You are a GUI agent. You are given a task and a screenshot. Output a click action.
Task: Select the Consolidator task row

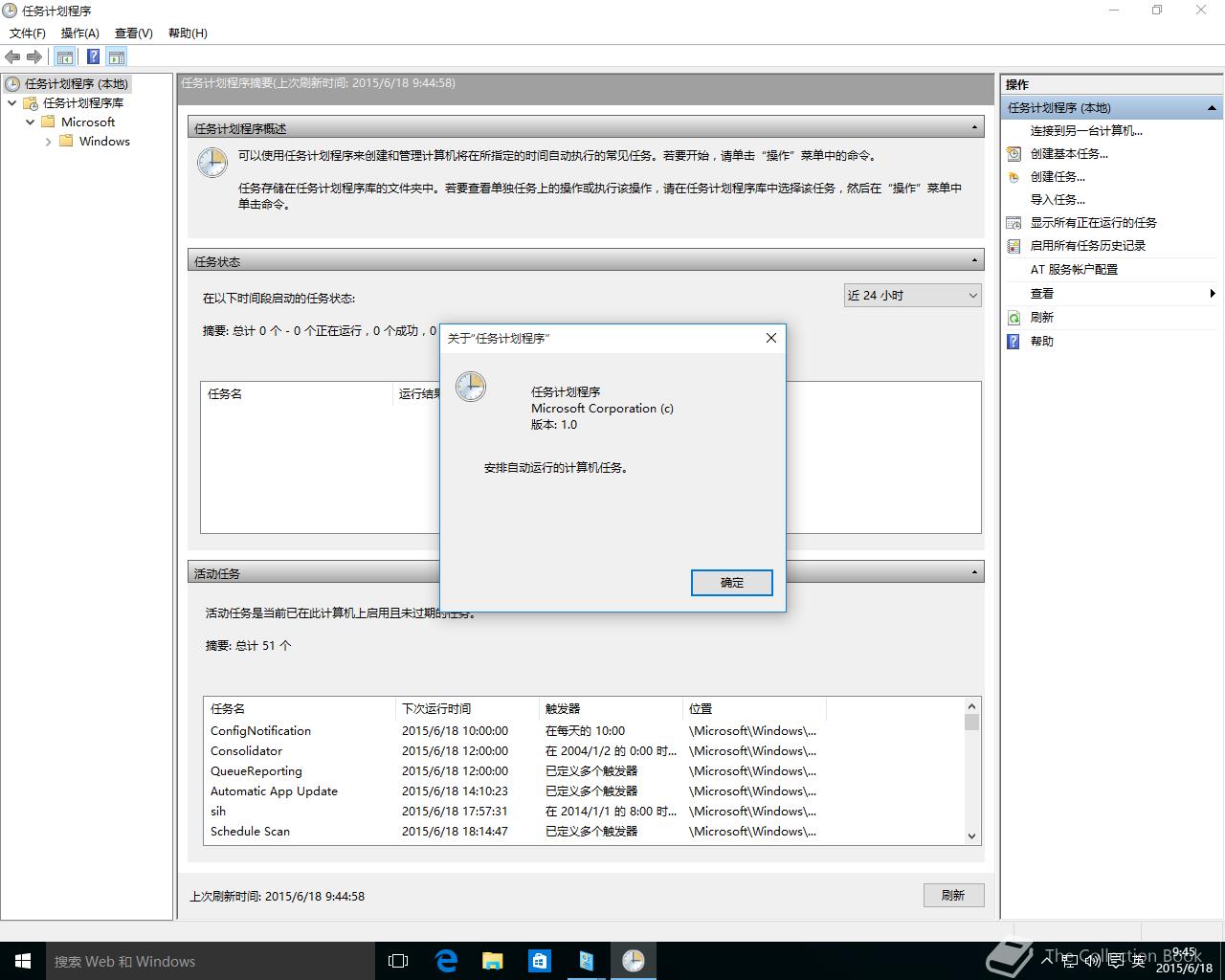[584, 750]
